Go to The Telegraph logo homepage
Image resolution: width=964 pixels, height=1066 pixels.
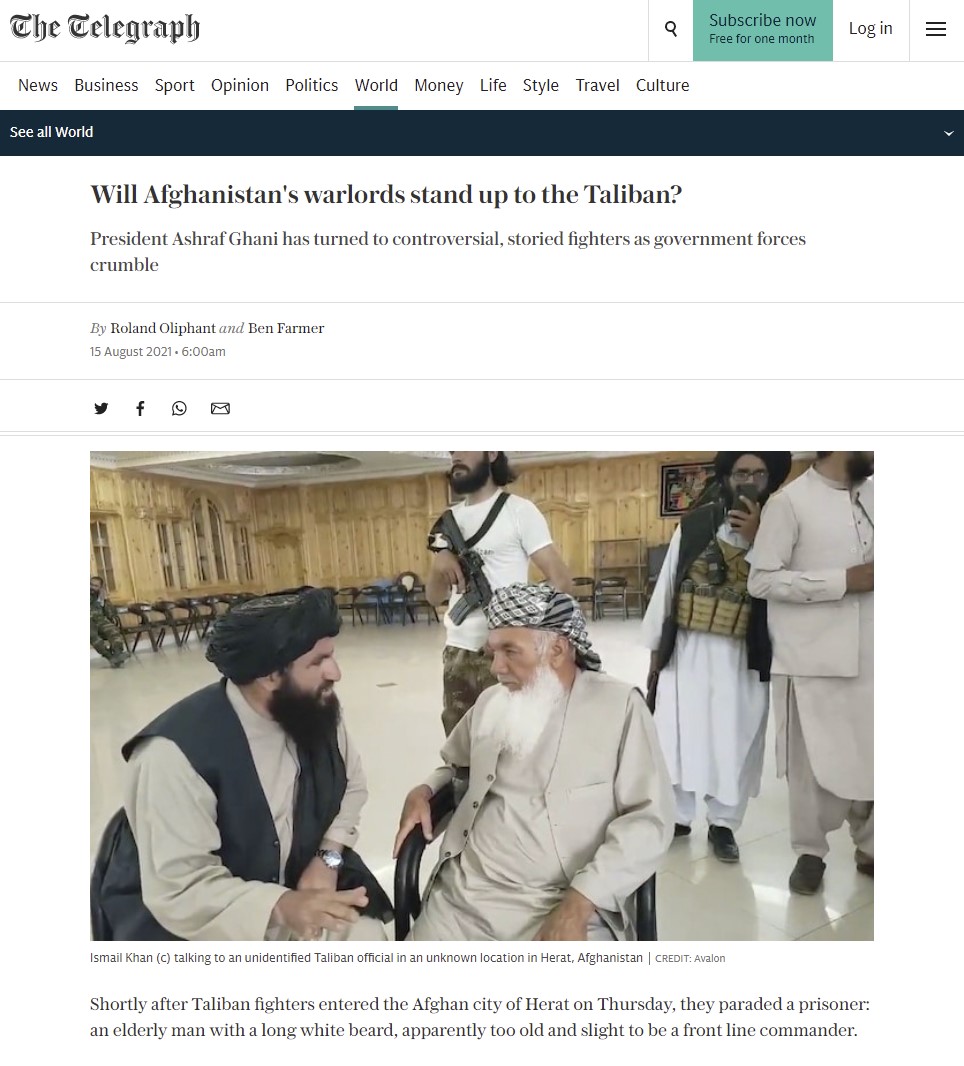click(x=105, y=28)
